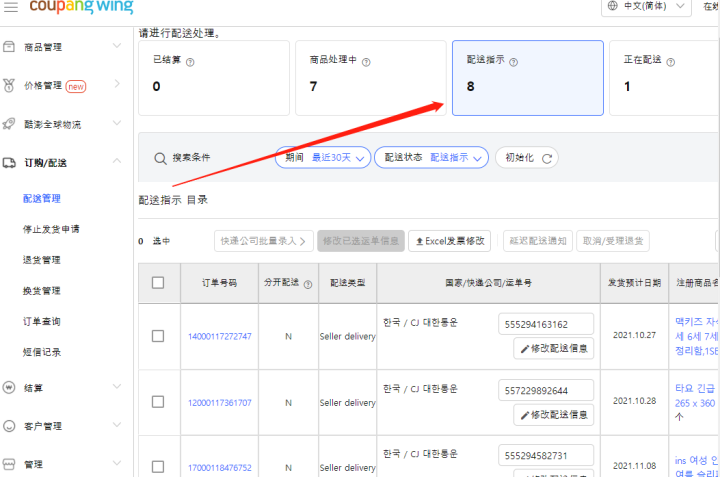
Task: Click the 结算 won coin icon
Action: pos(9,387)
